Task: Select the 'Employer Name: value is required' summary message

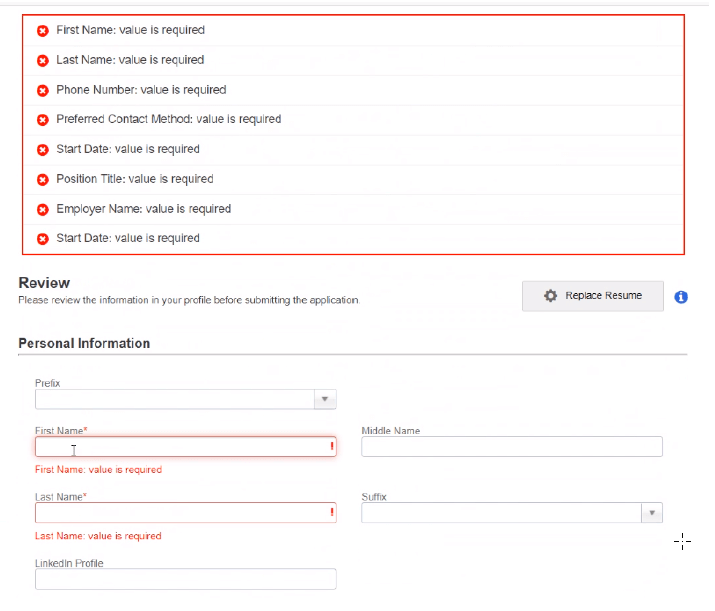Action: click(x=143, y=209)
